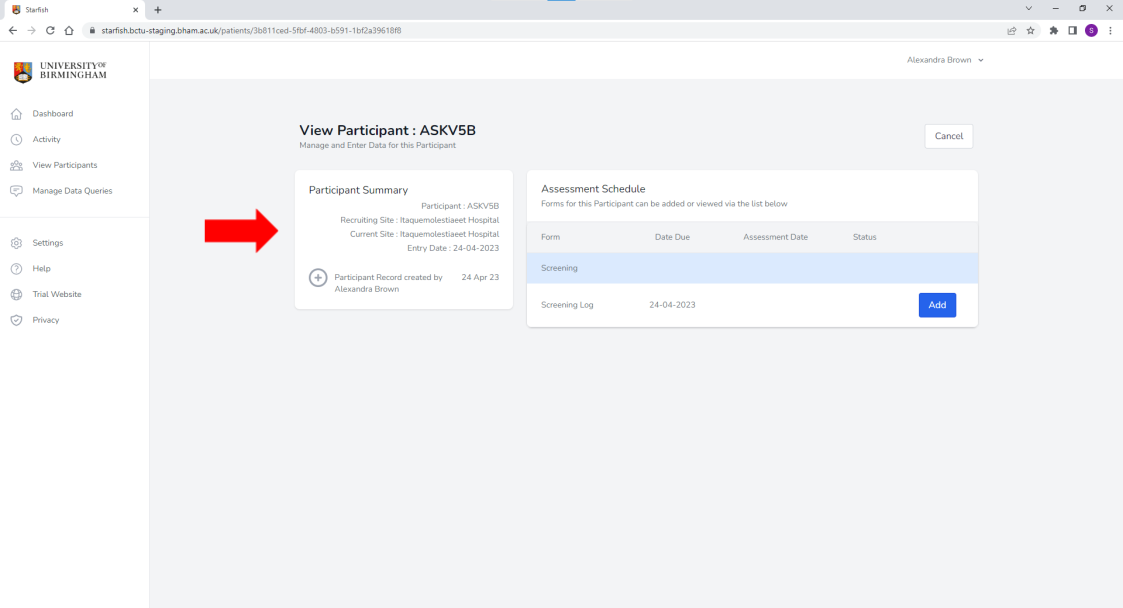The height and width of the screenshot is (608, 1123).
Task: Open the Chrome three-dot menu
Action: tap(1110, 30)
